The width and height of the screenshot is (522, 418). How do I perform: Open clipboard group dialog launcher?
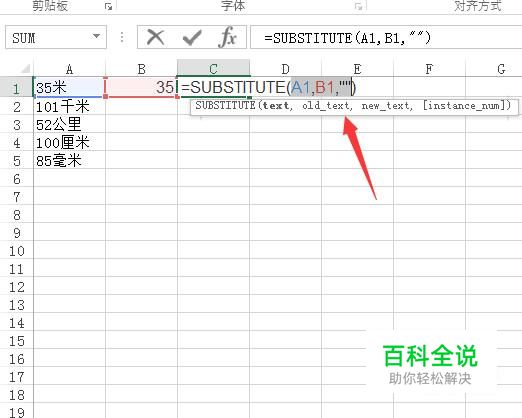pyautogui.click(x=108, y=6)
